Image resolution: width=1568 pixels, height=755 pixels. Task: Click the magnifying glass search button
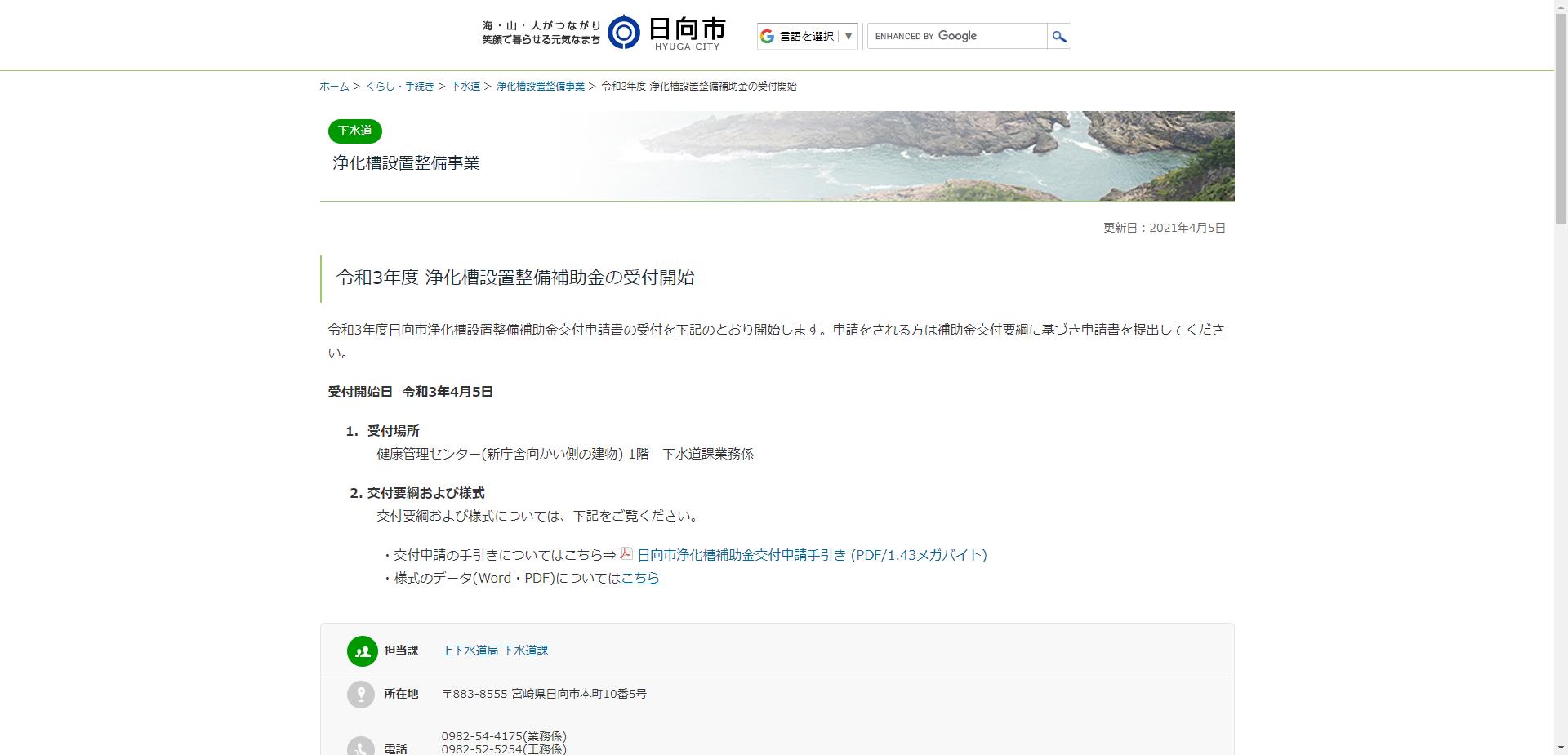[x=1058, y=36]
